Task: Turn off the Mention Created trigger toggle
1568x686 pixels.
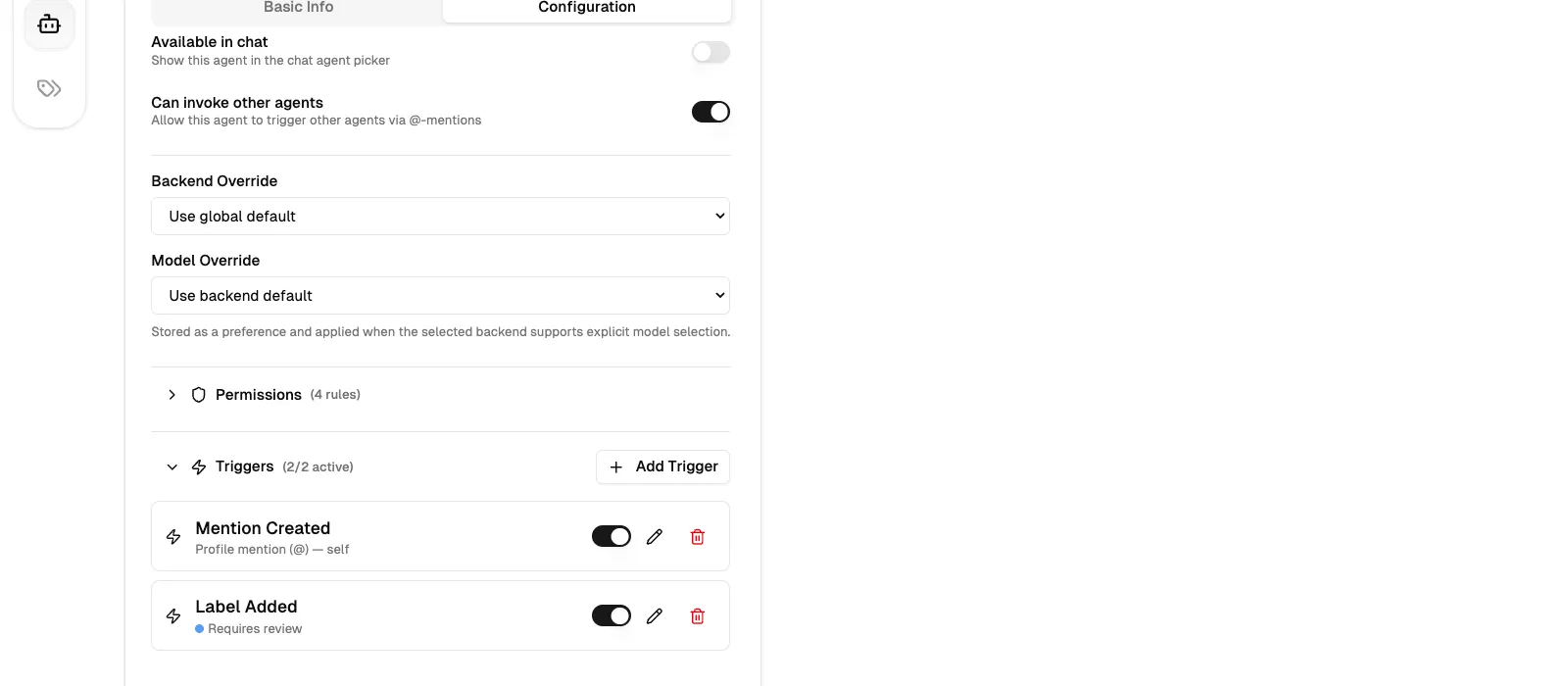Action: [x=611, y=536]
